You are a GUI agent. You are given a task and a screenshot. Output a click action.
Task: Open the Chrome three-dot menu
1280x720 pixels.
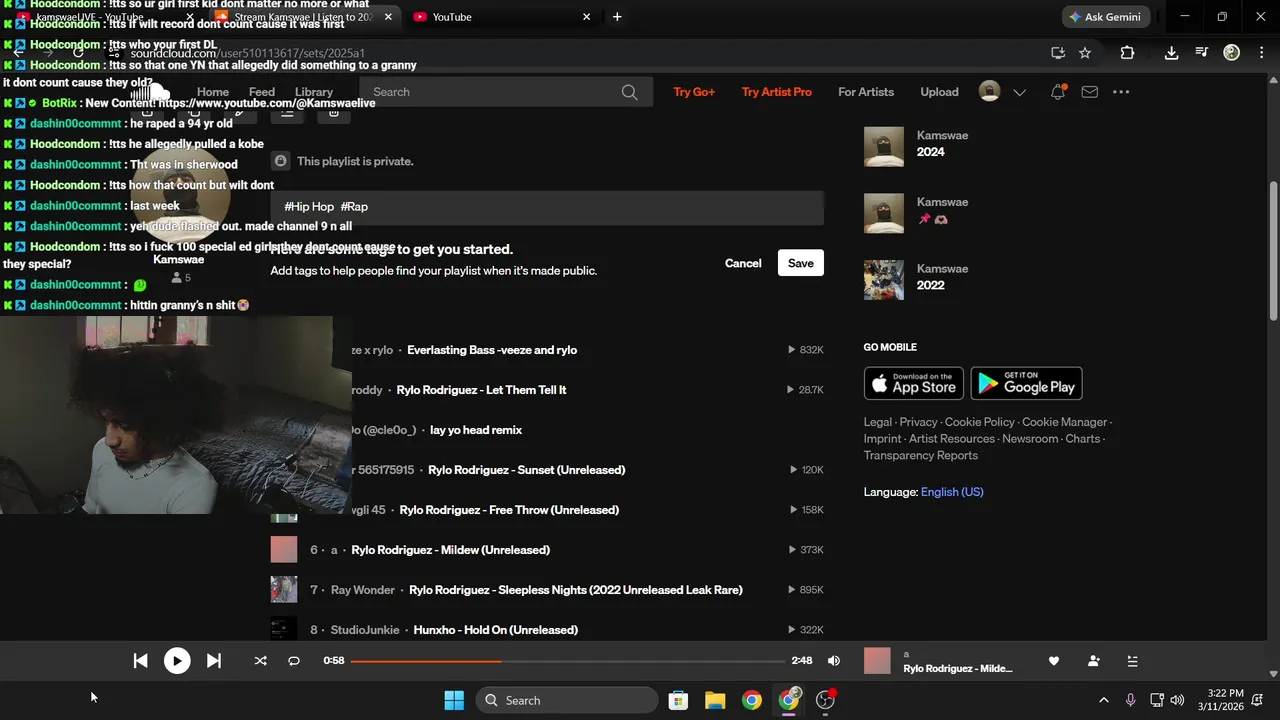(1261, 53)
